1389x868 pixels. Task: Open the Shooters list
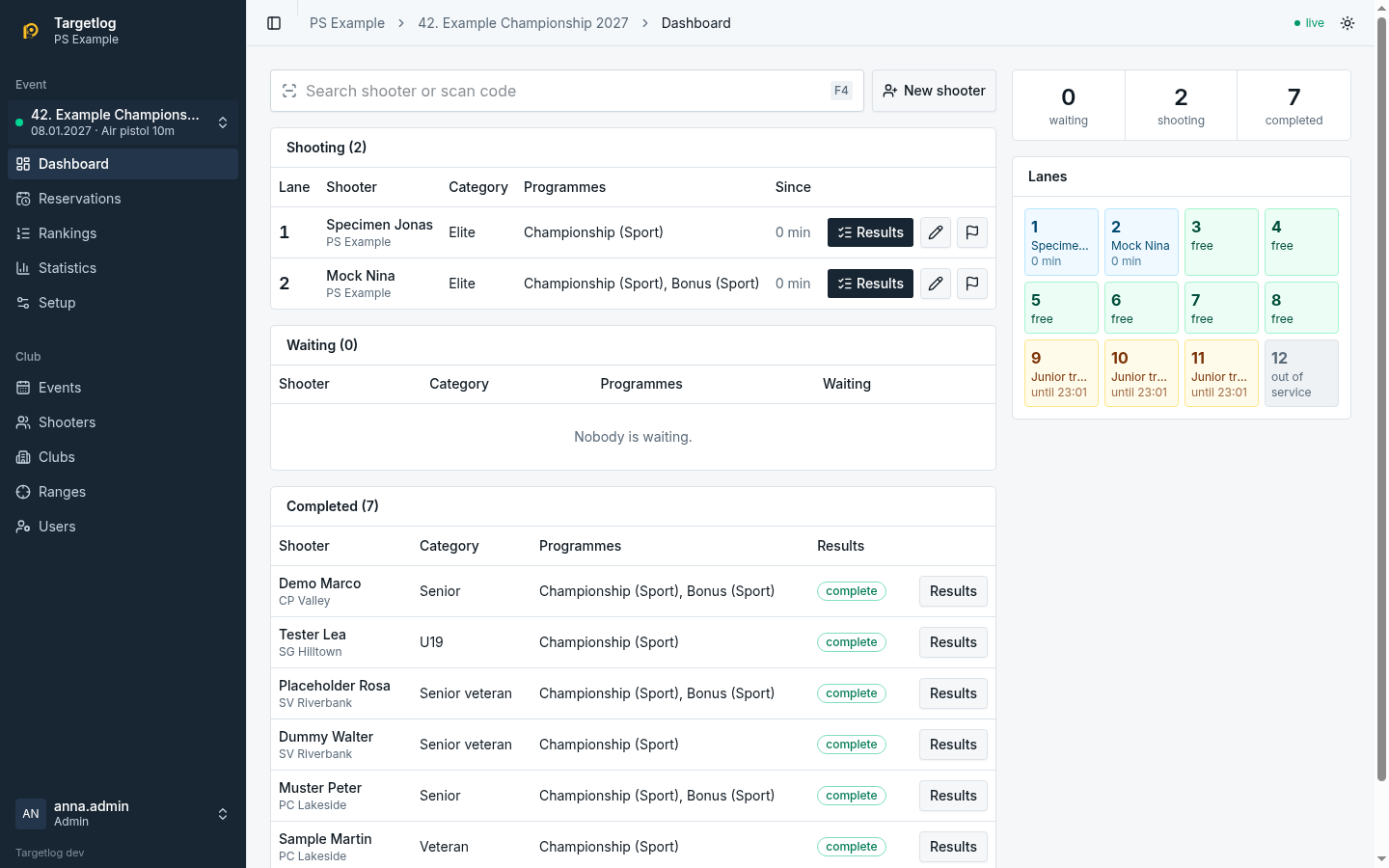tap(123, 422)
